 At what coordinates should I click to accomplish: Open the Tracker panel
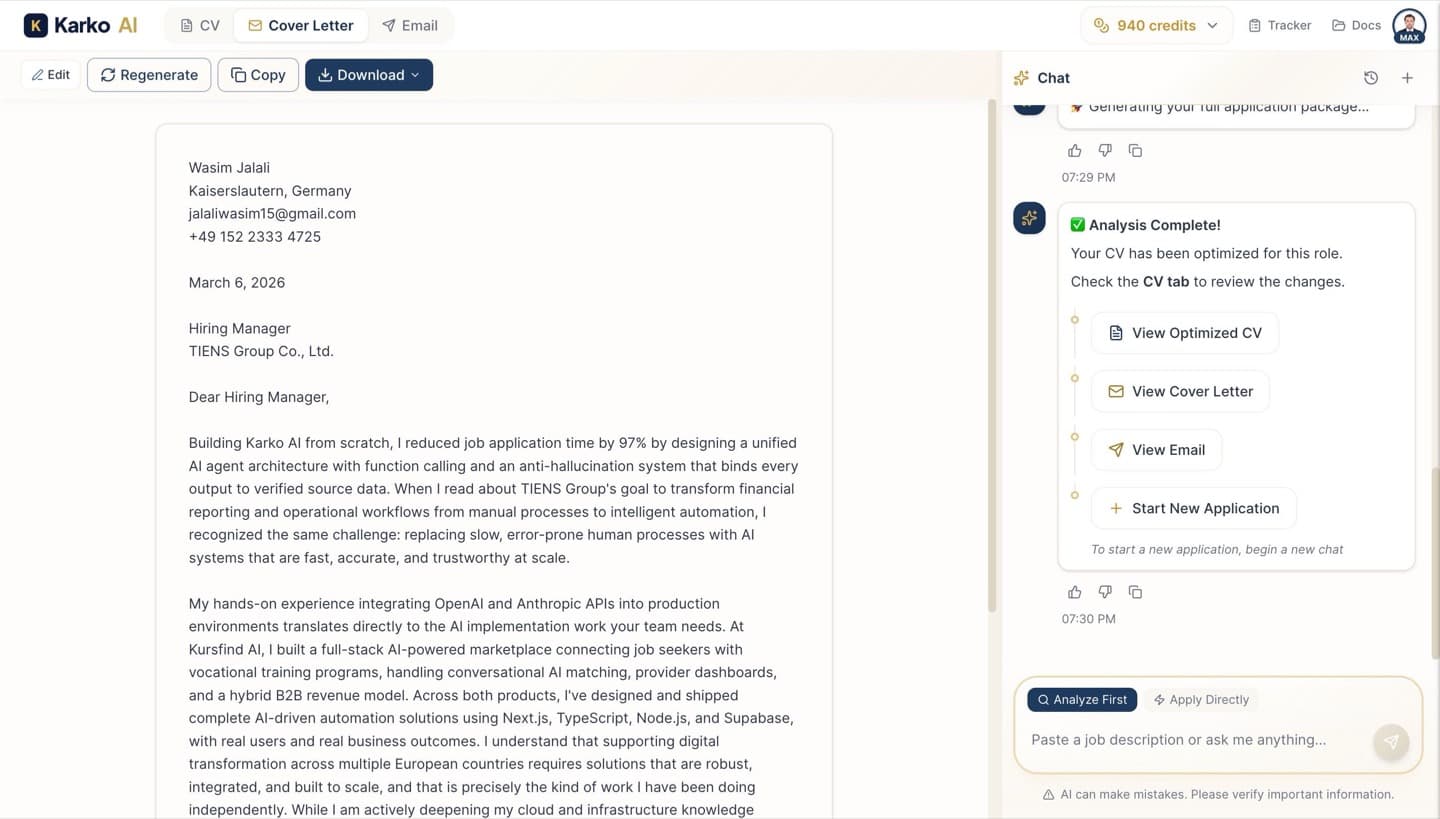coord(1280,25)
